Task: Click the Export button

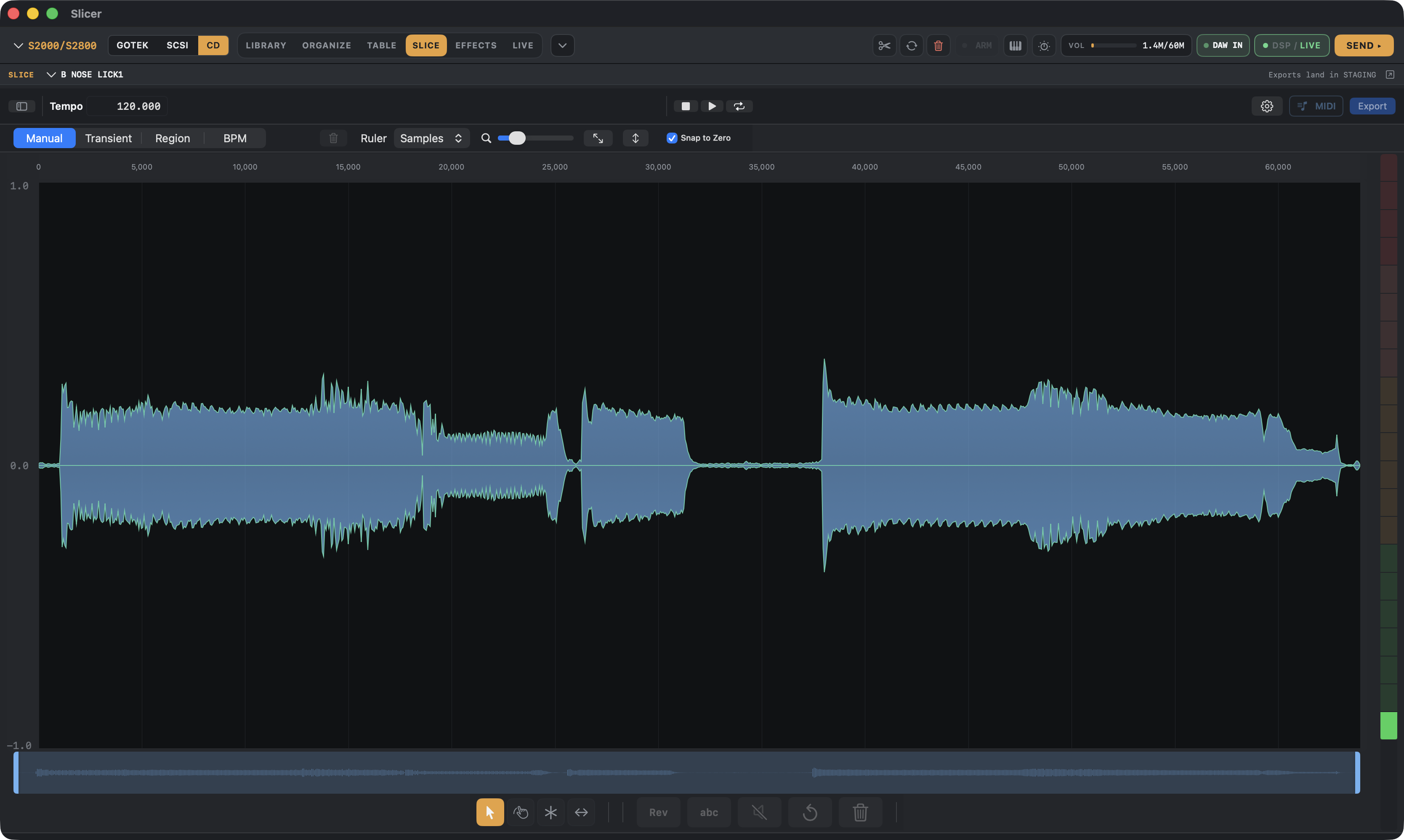Action: coord(1372,106)
